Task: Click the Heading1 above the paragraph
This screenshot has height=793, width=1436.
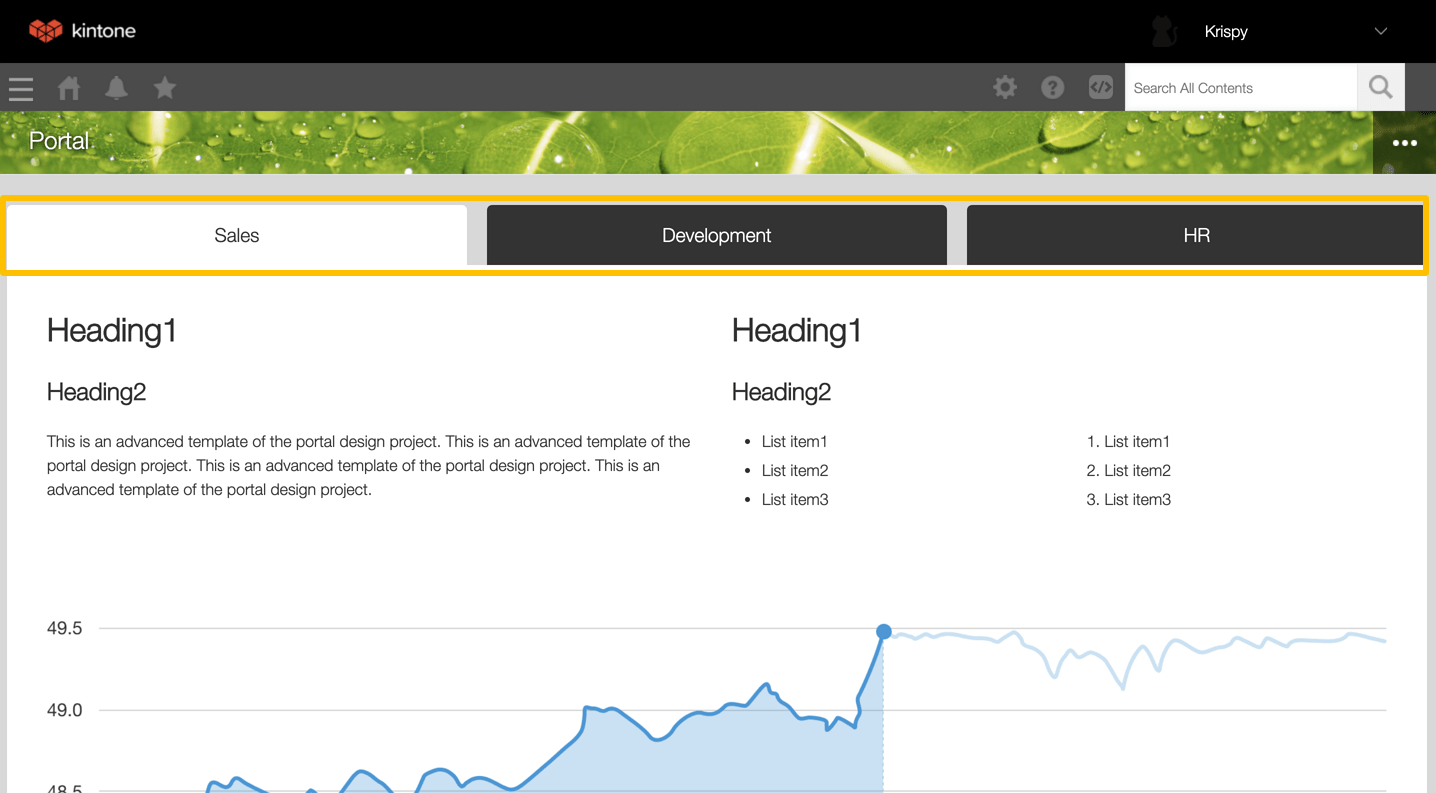Action: (x=112, y=330)
